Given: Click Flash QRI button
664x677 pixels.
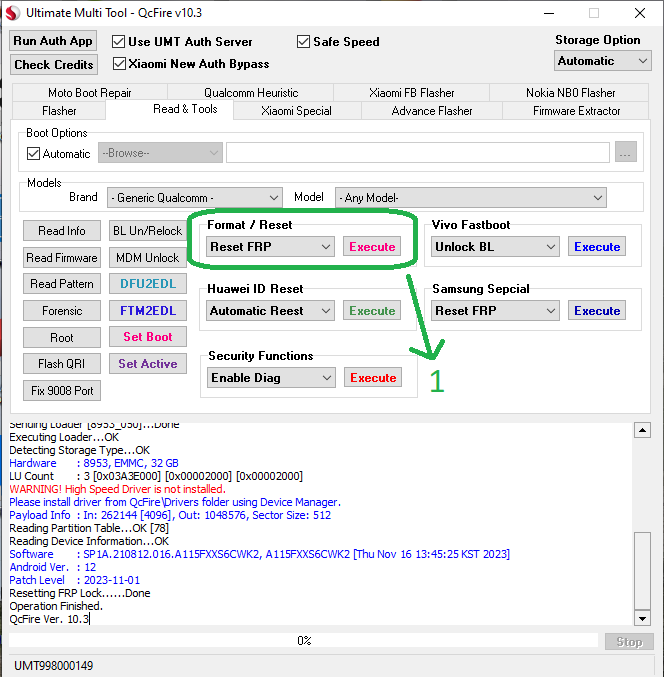Looking at the screenshot, I should 62,364.
